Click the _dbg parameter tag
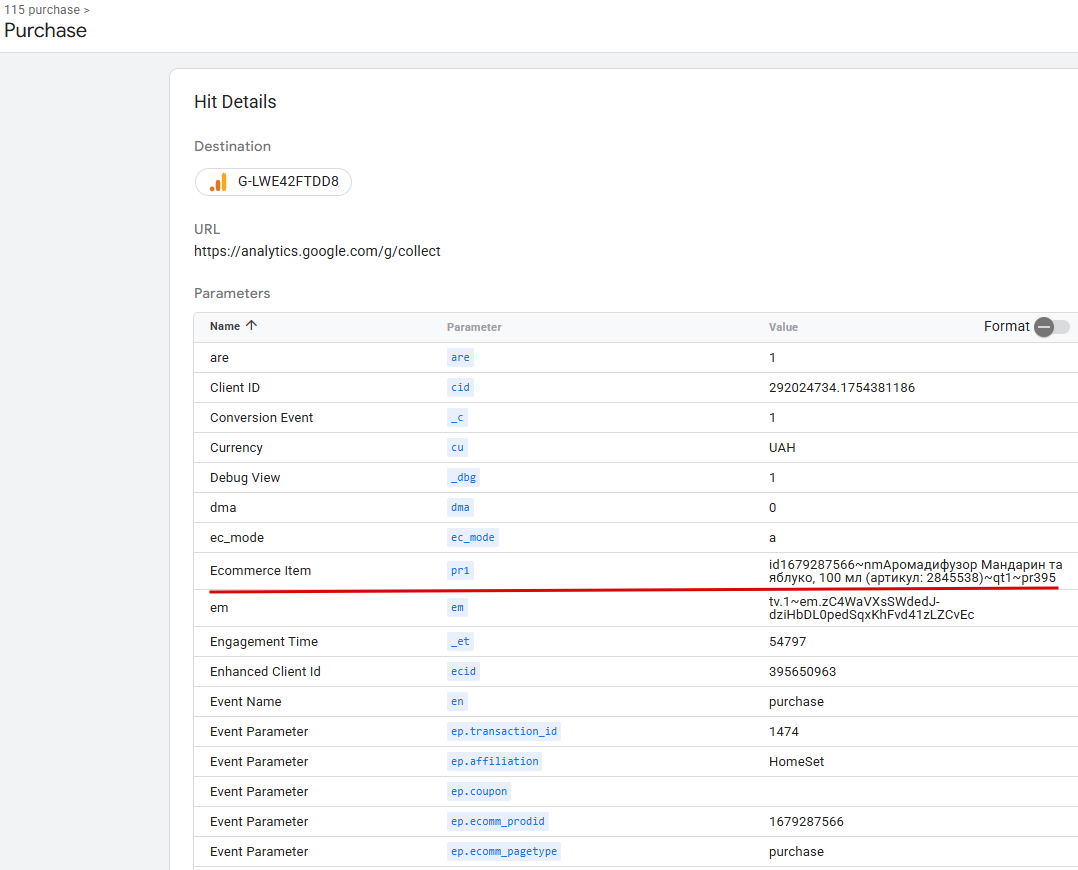This screenshot has width=1078, height=870. [463, 477]
